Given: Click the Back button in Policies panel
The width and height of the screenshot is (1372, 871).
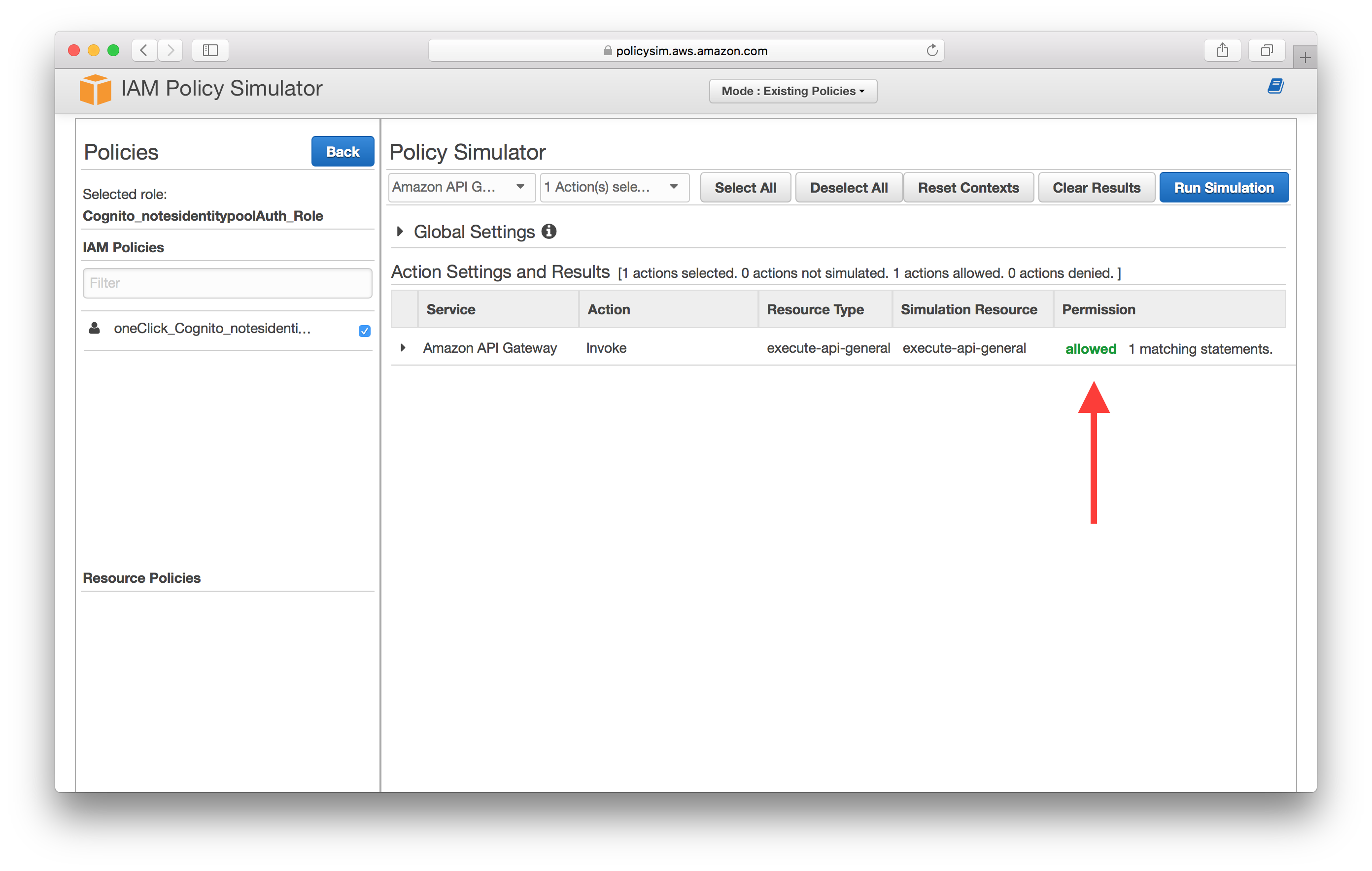Looking at the screenshot, I should click(x=341, y=151).
